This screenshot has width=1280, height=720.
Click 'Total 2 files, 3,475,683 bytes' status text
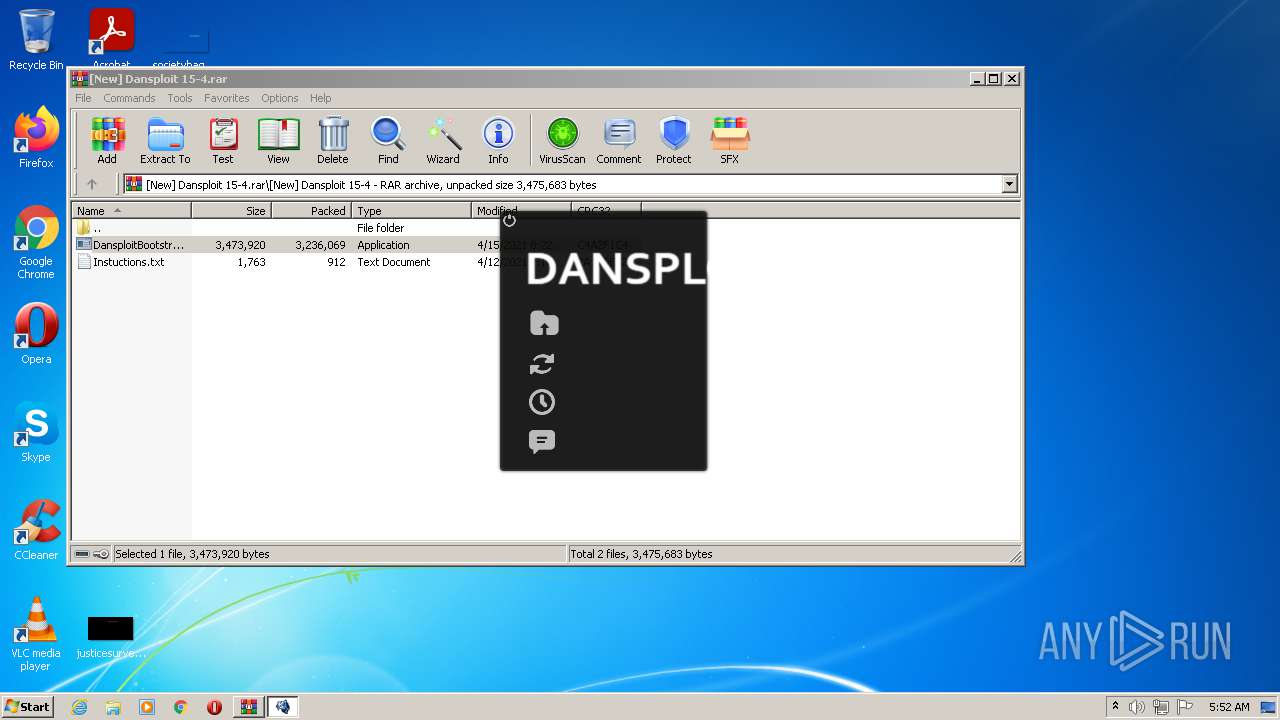[641, 554]
